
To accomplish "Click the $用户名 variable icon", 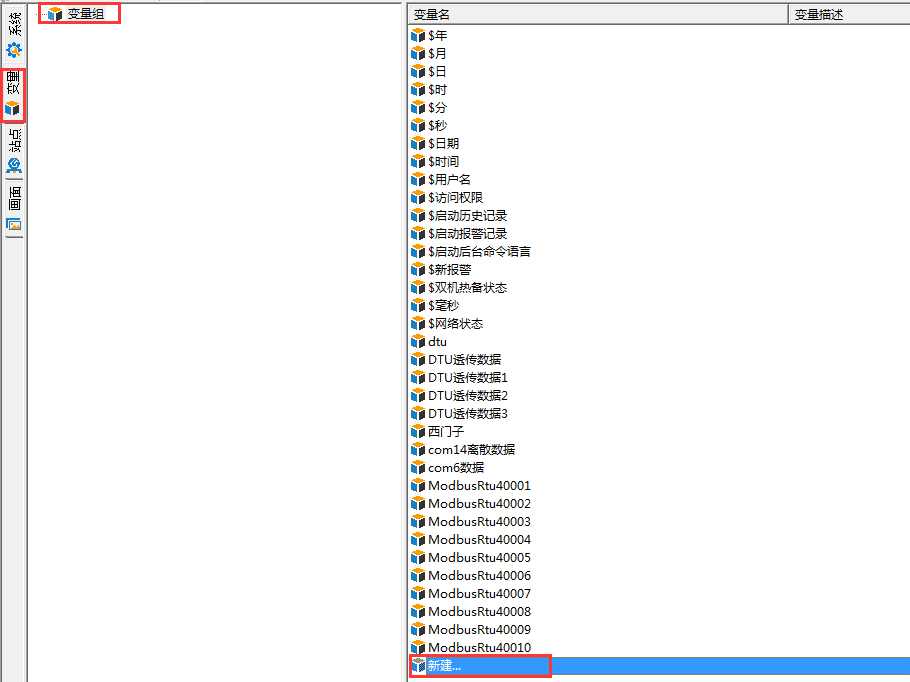I will [418, 180].
